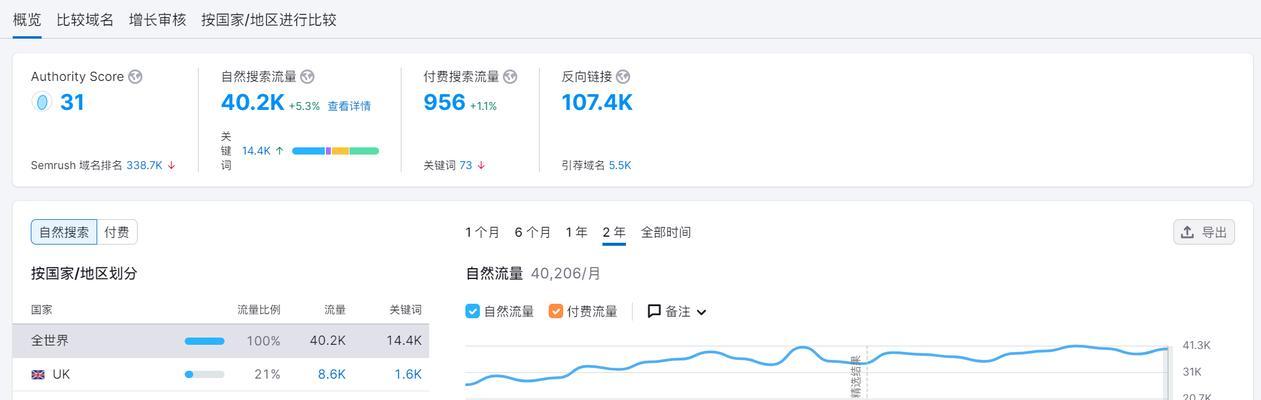Click the UK 21% traffic share bar

205,375
